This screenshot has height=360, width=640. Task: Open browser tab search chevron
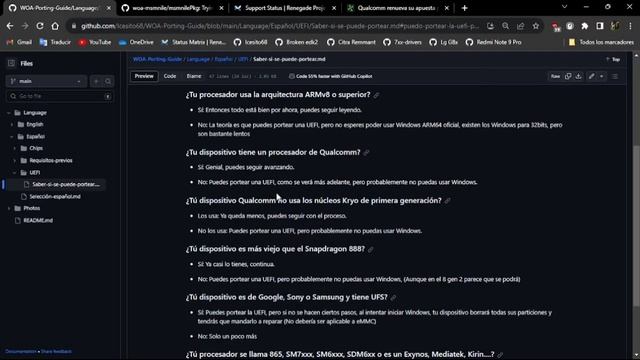point(564,7)
